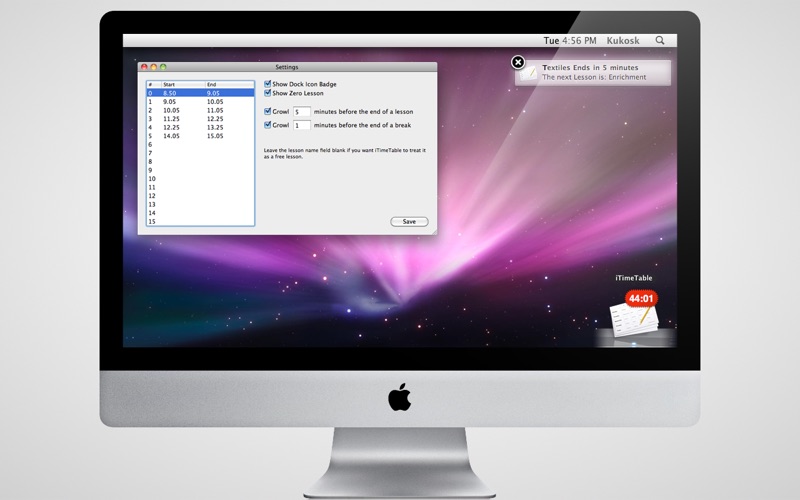
Task: Dismiss the Growl notification with X icon
Action: coord(518,62)
